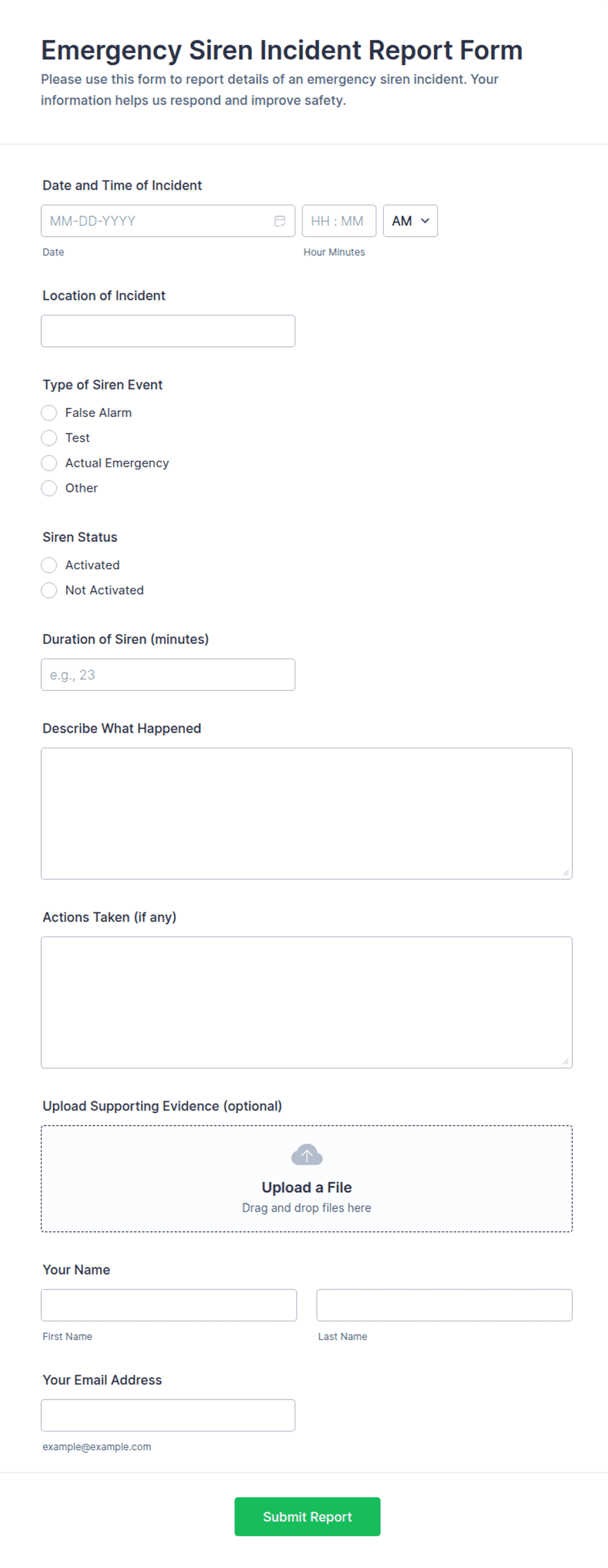Mark siren status as Not Activated
The height and width of the screenshot is (1568, 608).
[x=49, y=590]
